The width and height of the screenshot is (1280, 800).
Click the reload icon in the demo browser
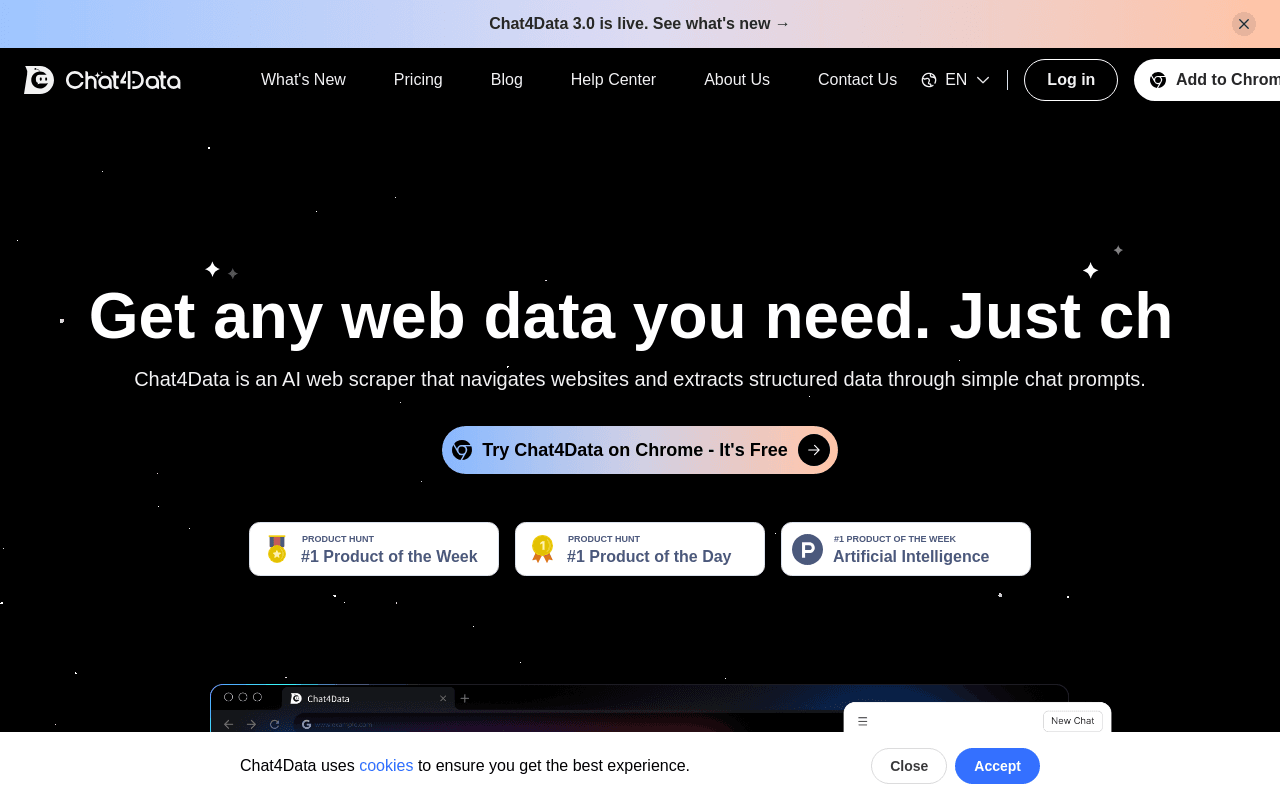(275, 724)
